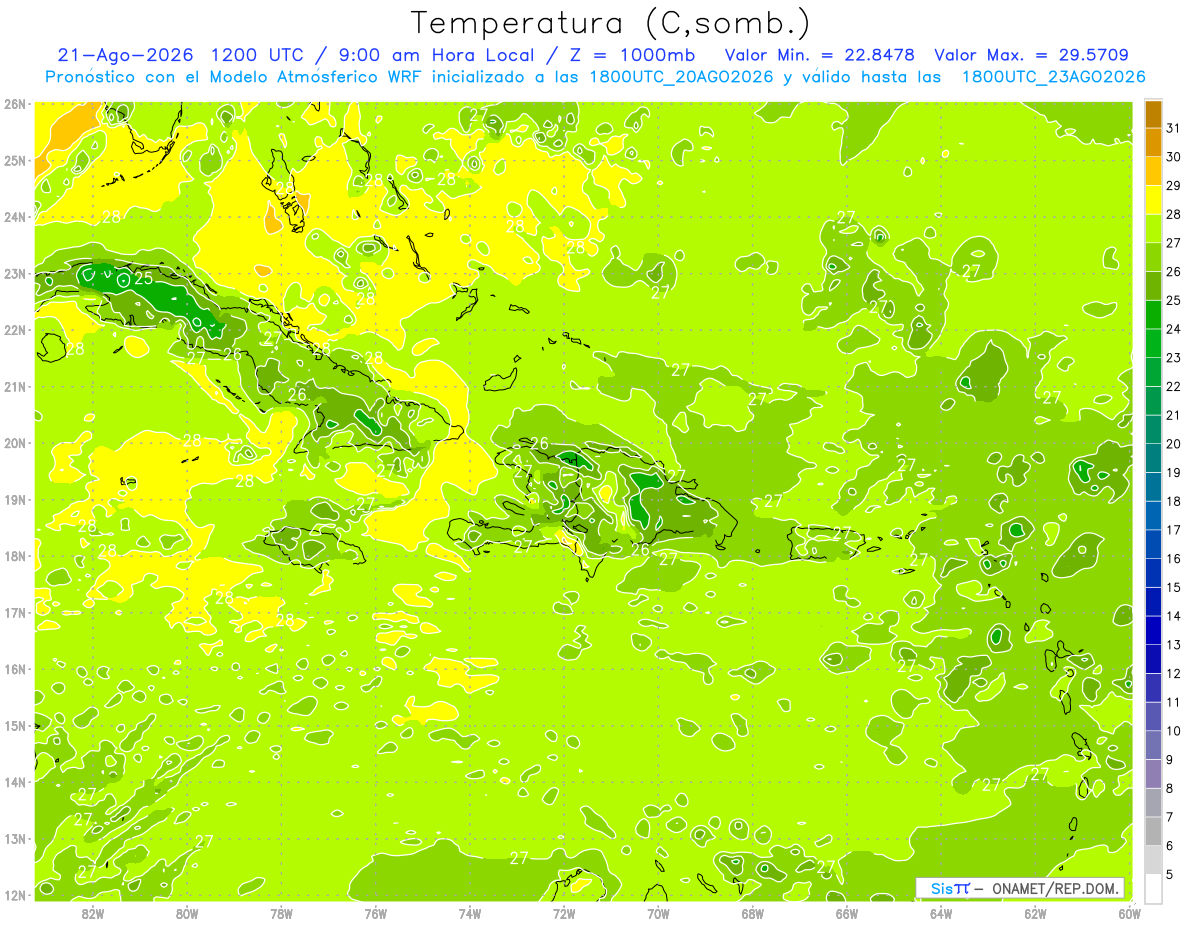Pick the white swatch below 5 in legend
The image size is (1200, 927).
1153,888
